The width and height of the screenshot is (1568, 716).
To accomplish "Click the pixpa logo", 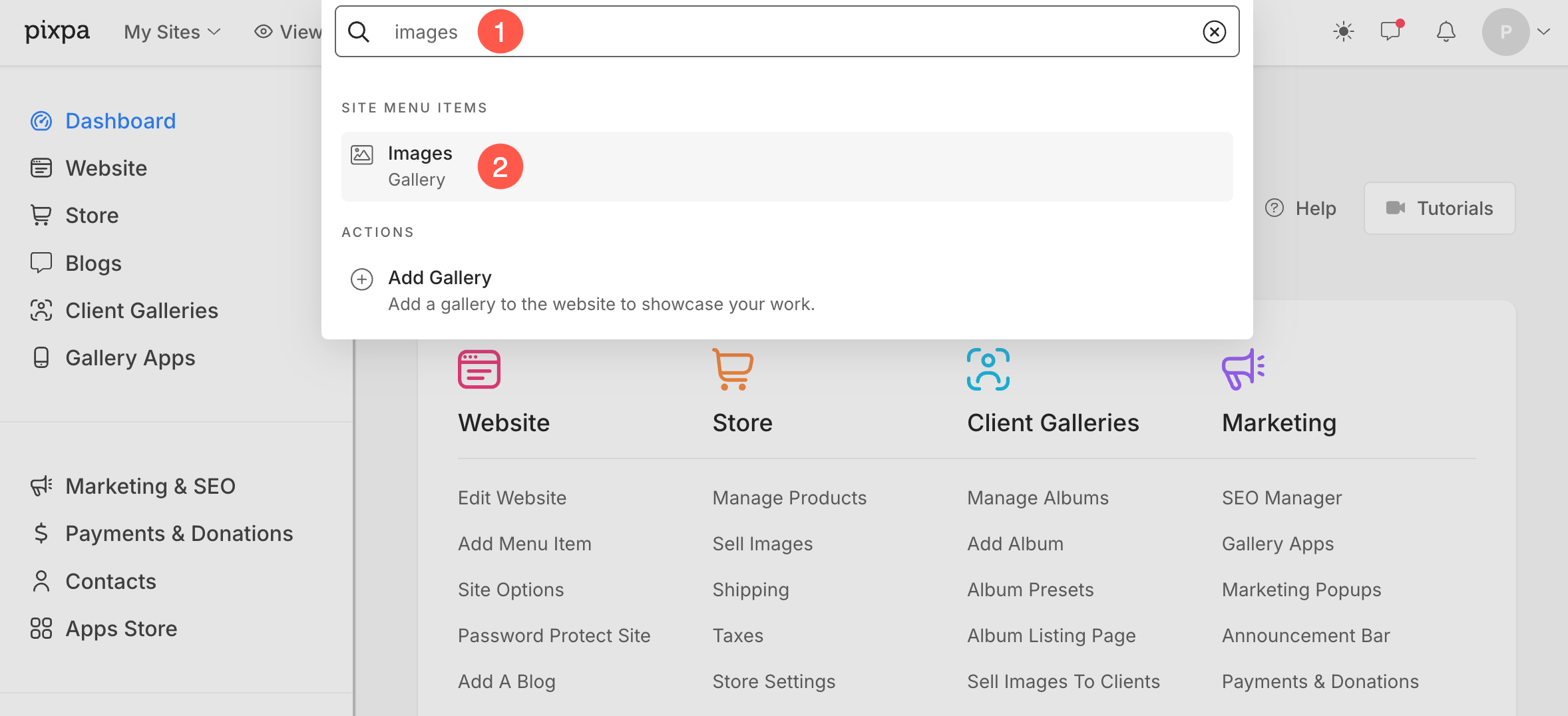I will [57, 31].
